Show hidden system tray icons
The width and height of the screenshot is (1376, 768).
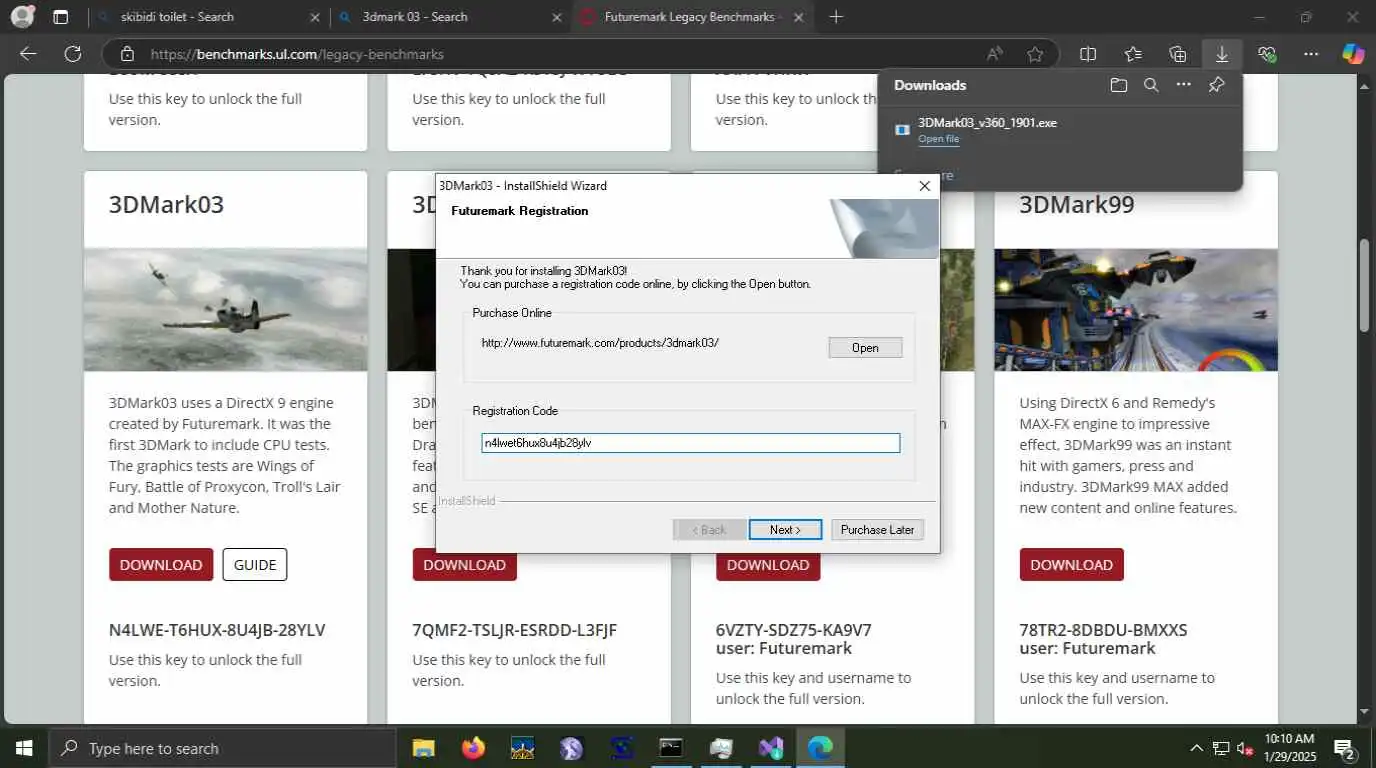tap(1196, 748)
